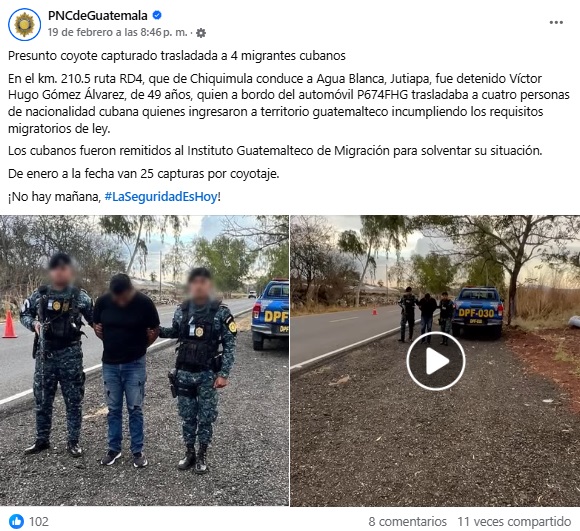This screenshot has width=580, height=531.
Task: Open the three-dot post options menu
Action: coord(556,23)
